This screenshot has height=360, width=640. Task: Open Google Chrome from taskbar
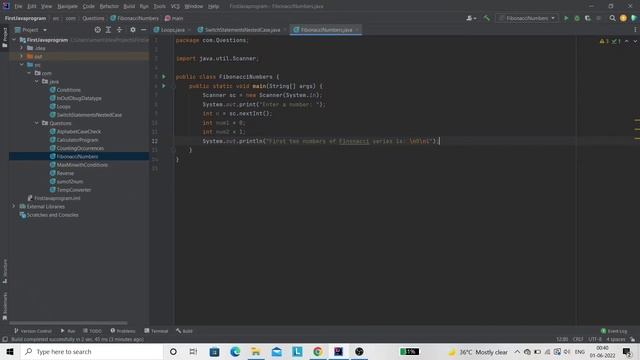318,351
